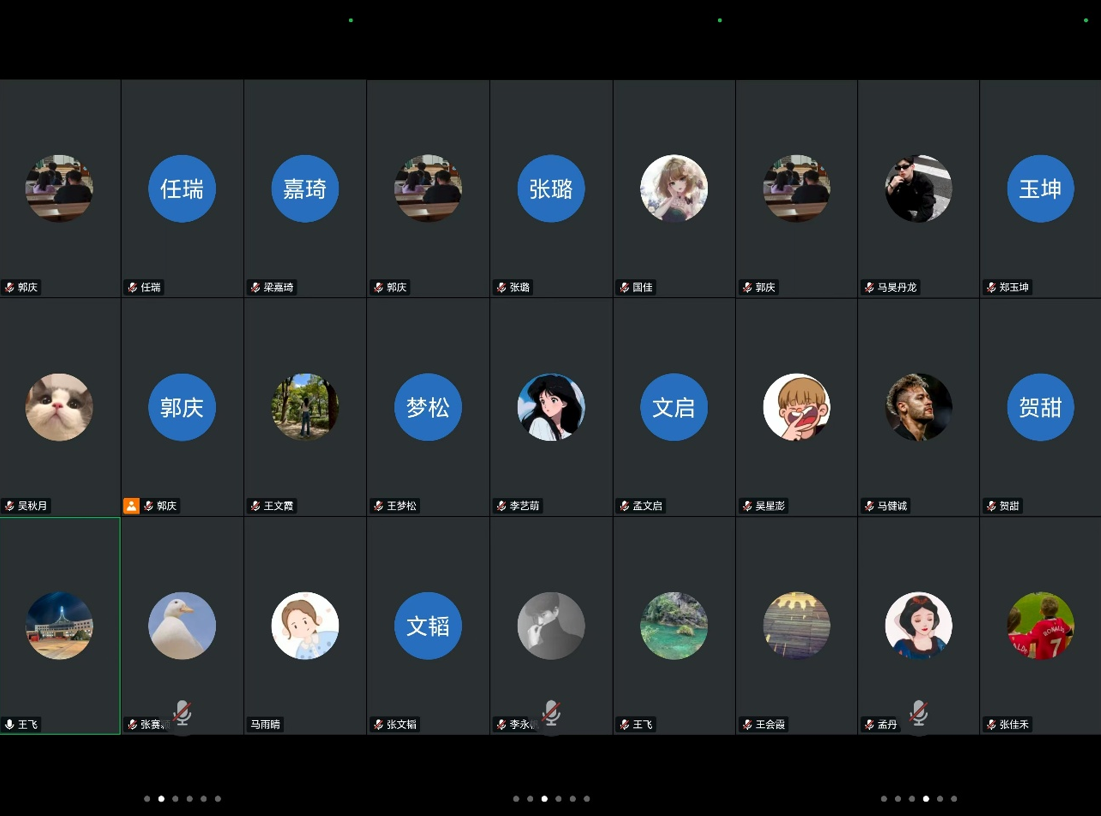Select the white cat avatar of 吴秋月

(59, 407)
